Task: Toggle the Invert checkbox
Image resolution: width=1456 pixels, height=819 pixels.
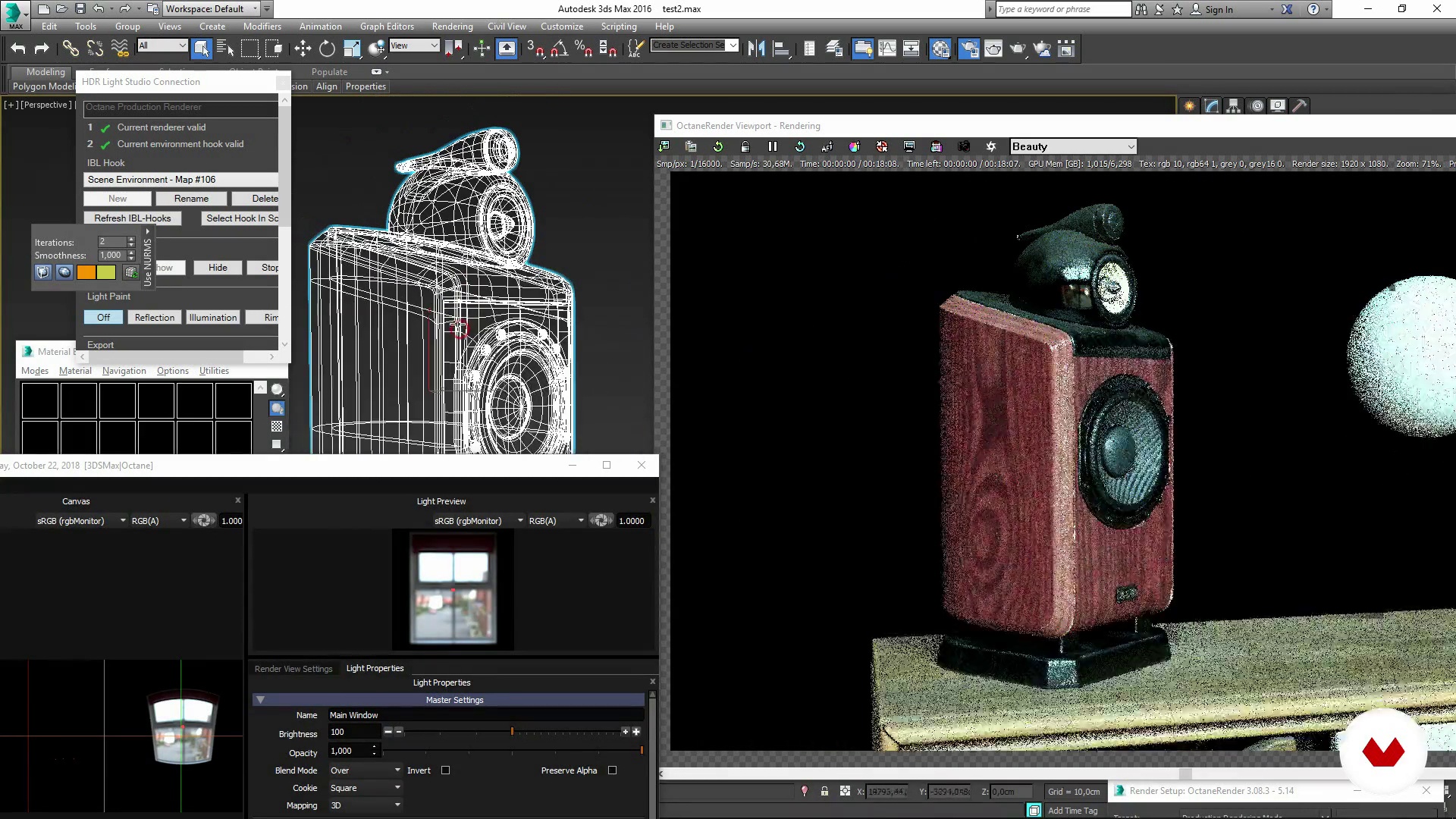Action: pos(445,770)
